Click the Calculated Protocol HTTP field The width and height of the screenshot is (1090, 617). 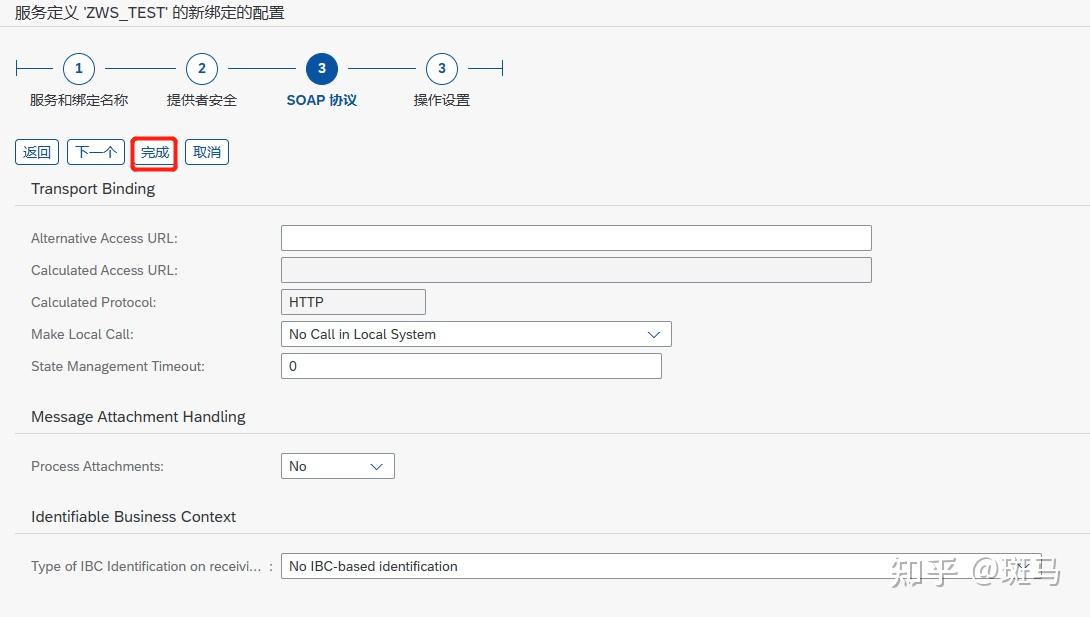[352, 301]
